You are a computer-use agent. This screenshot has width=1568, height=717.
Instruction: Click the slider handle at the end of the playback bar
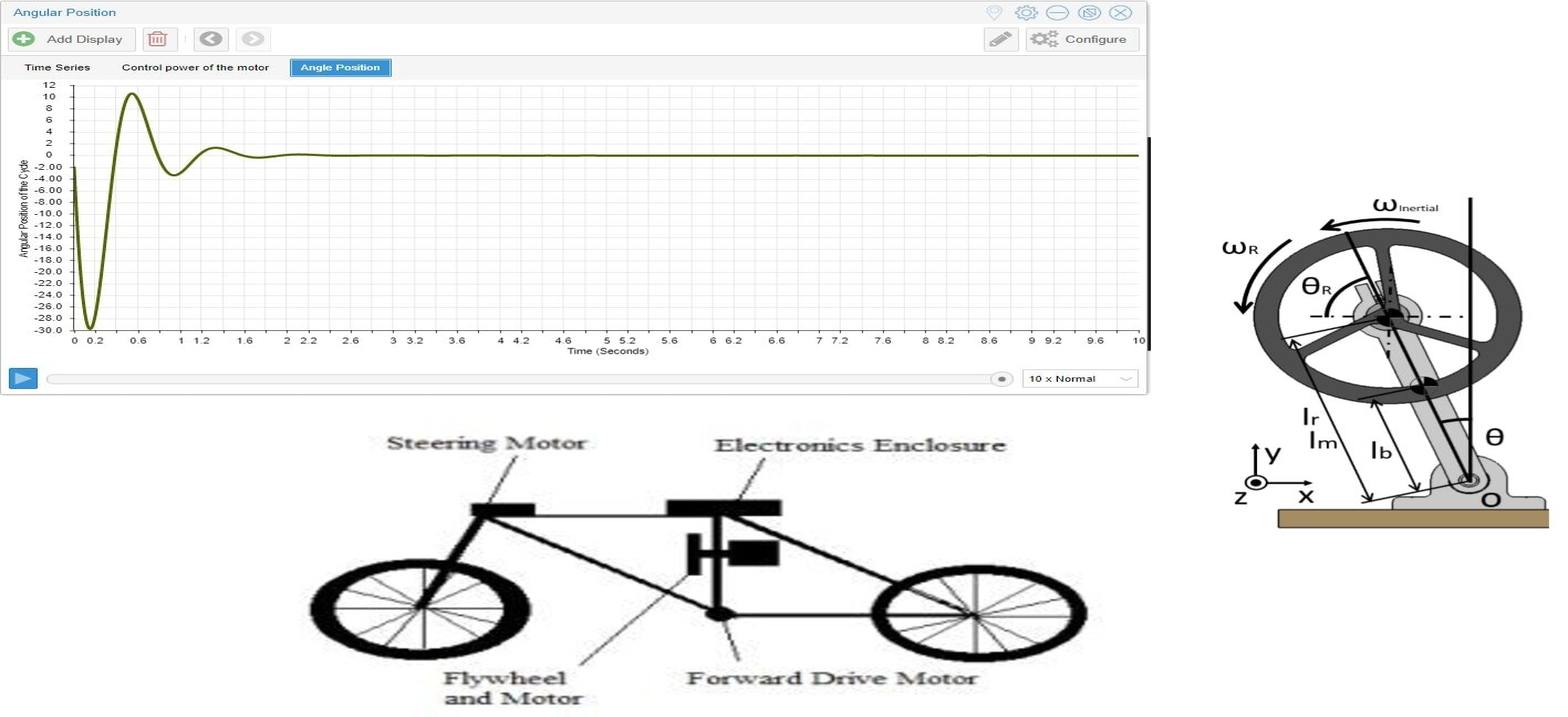point(1001,379)
